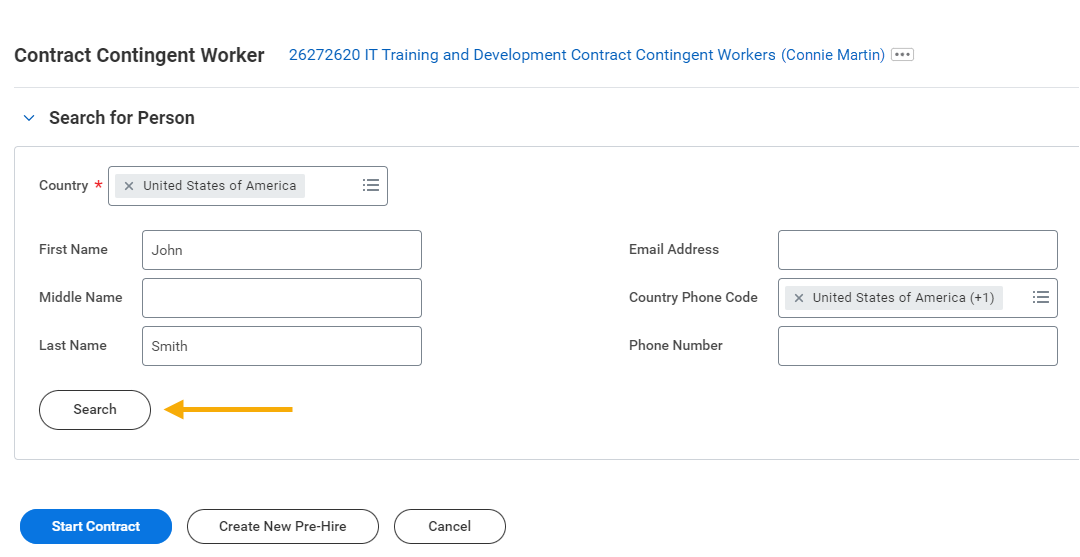
Task: Select the Last Name field containing Smith
Action: point(281,346)
